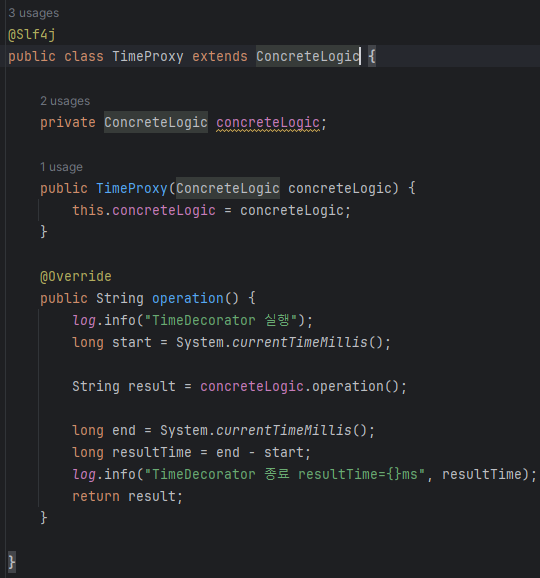Click the concreteLogic parameter name in the constructor signature

click(340, 188)
